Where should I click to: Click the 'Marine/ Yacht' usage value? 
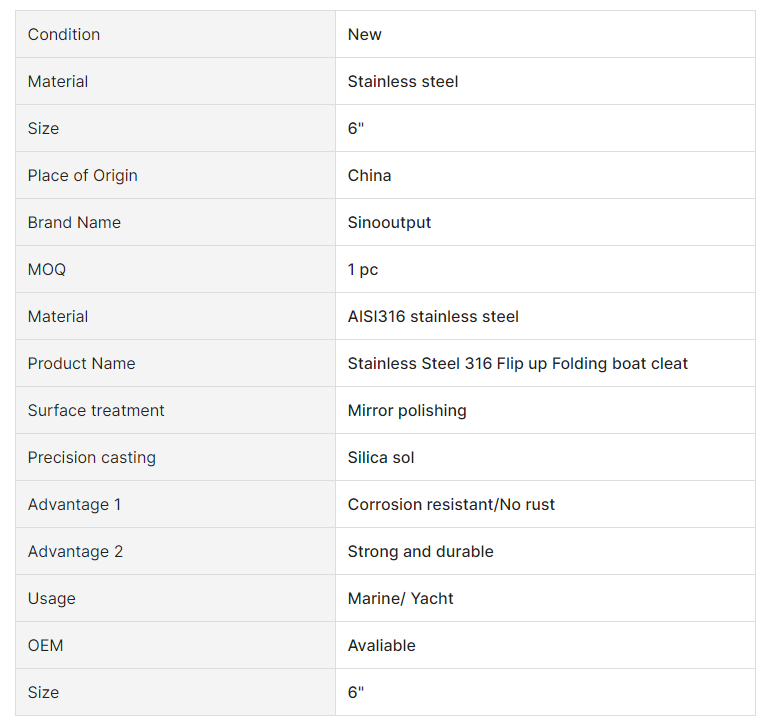point(401,598)
